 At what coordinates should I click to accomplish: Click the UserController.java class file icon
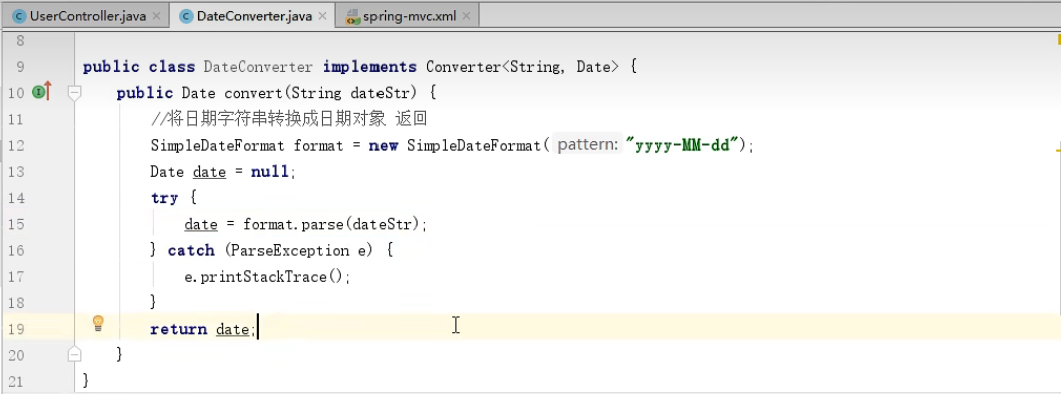tap(19, 16)
